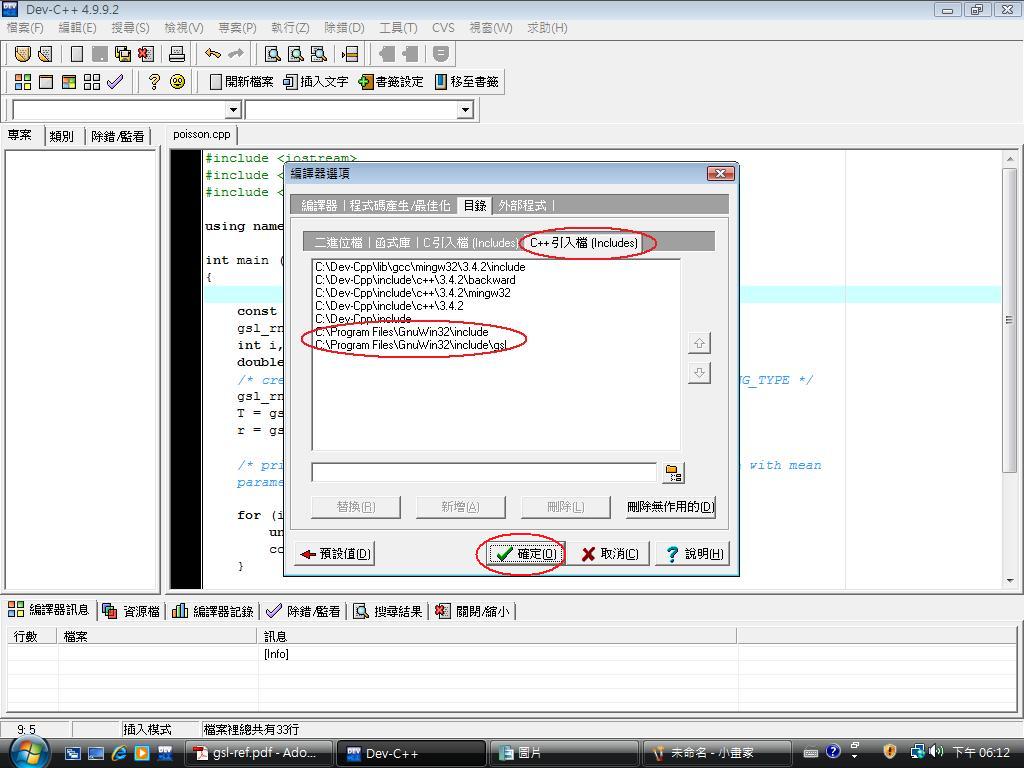Open the right function combo box dropdown
This screenshot has width=1024, height=768.
click(x=465, y=110)
